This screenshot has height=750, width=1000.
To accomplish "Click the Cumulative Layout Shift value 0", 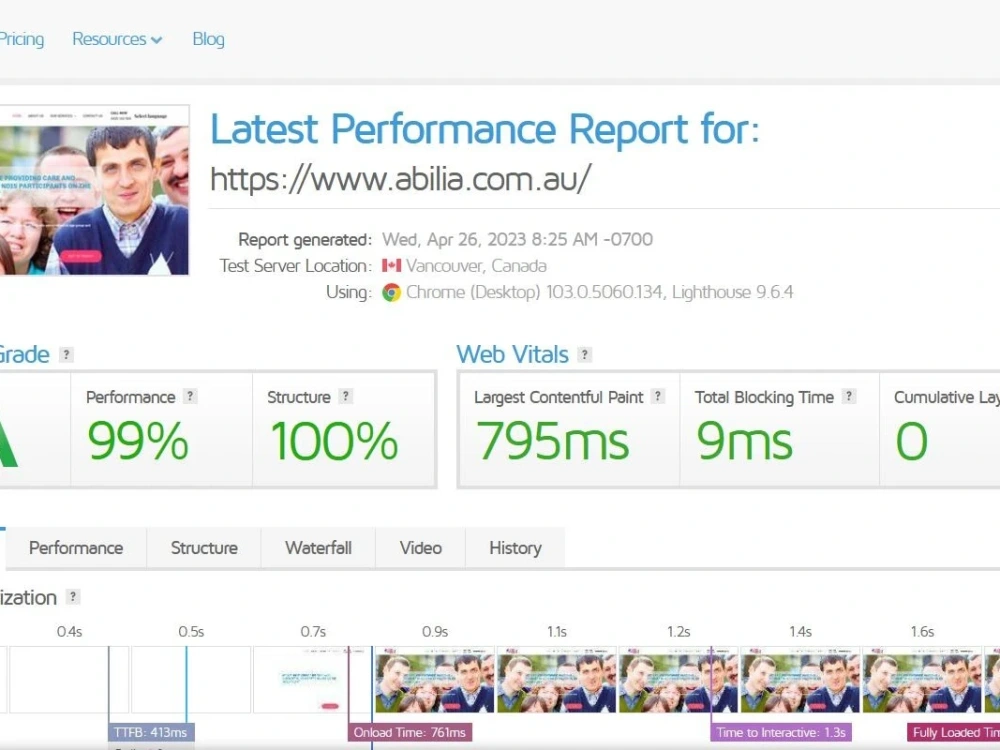I will point(911,441).
